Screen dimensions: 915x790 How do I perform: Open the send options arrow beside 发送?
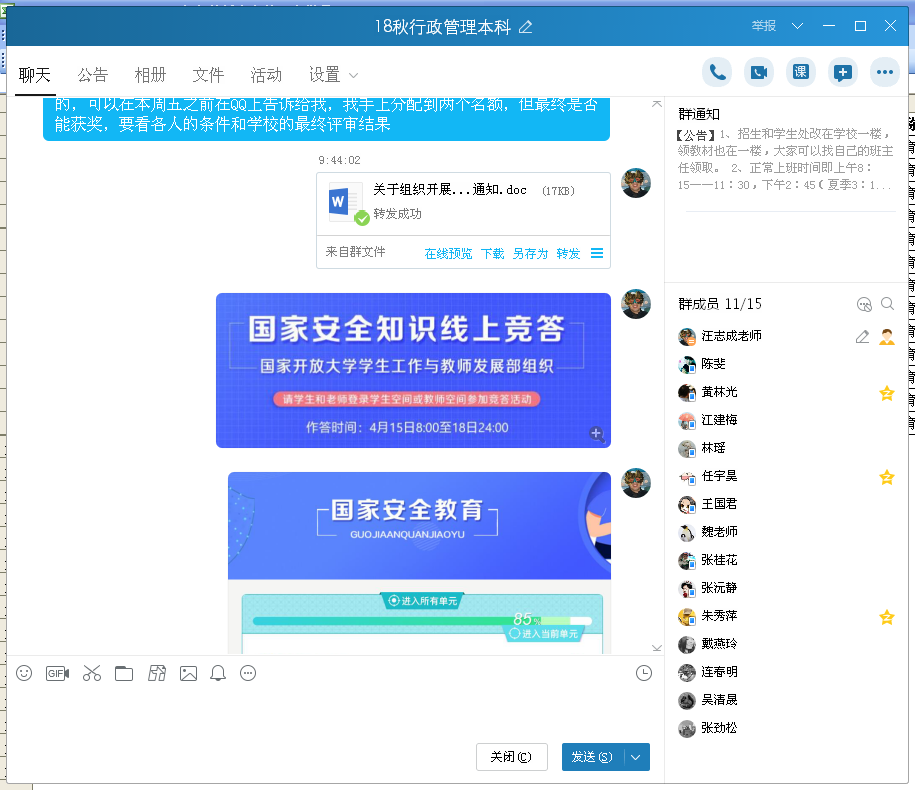point(636,757)
